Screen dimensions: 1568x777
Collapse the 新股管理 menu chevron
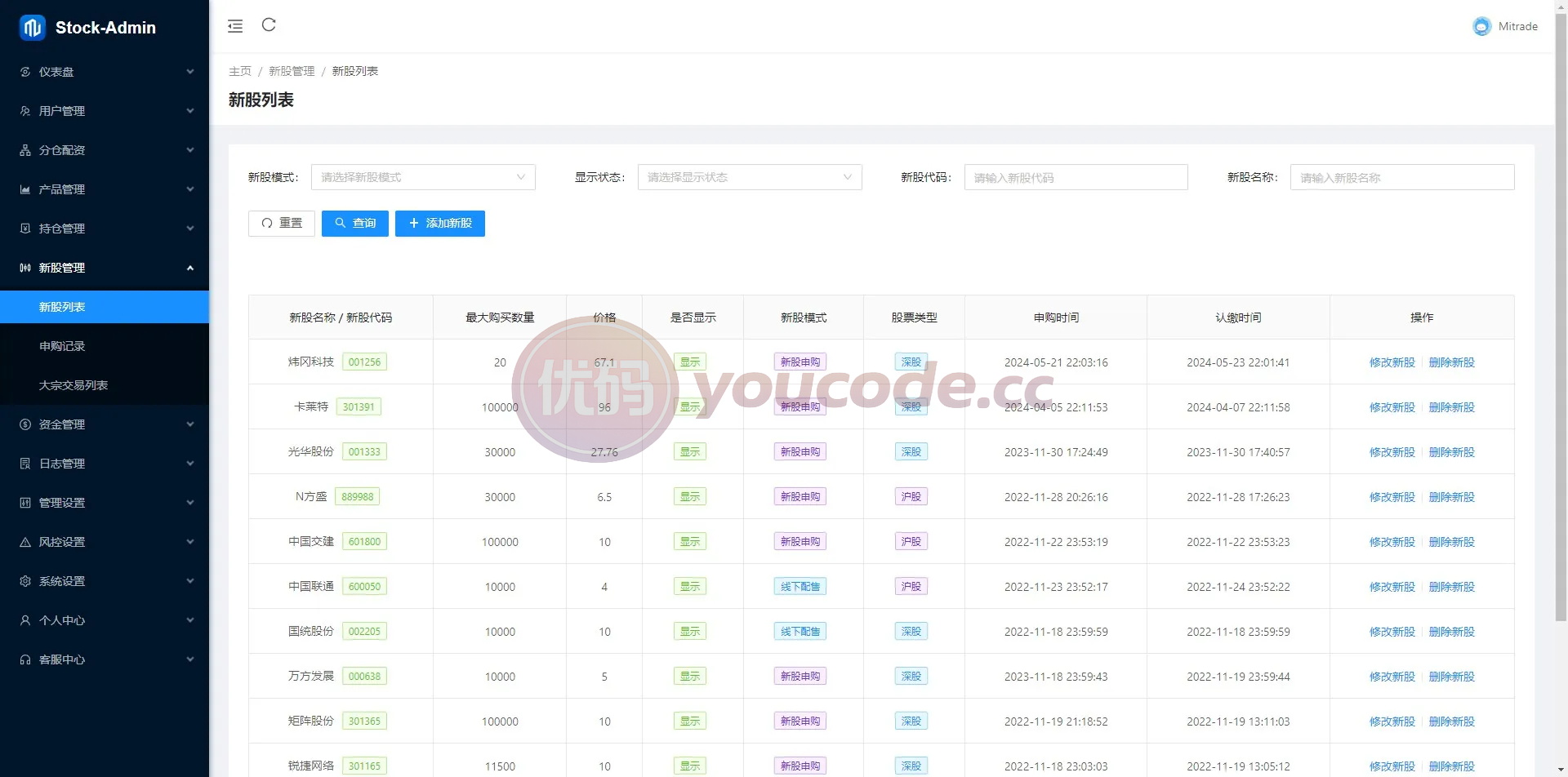point(190,268)
